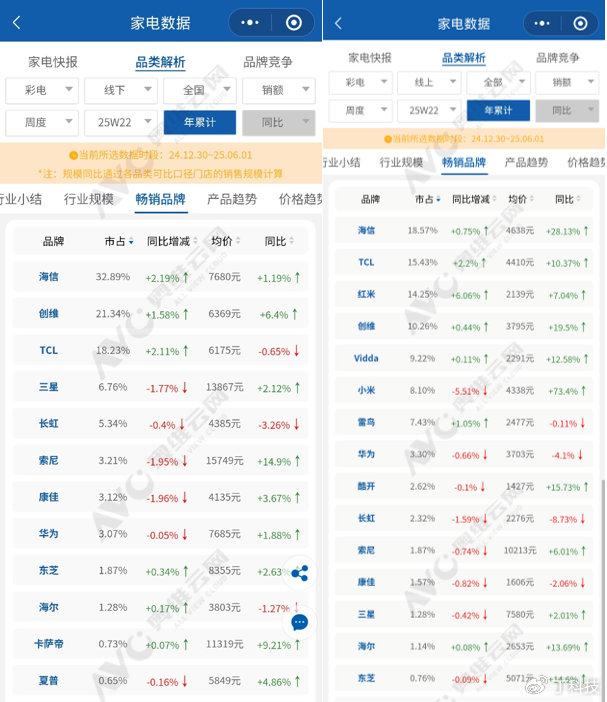Select 产品趋势 sub-tab in right panel
The width and height of the screenshot is (607, 702).
click(x=526, y=162)
